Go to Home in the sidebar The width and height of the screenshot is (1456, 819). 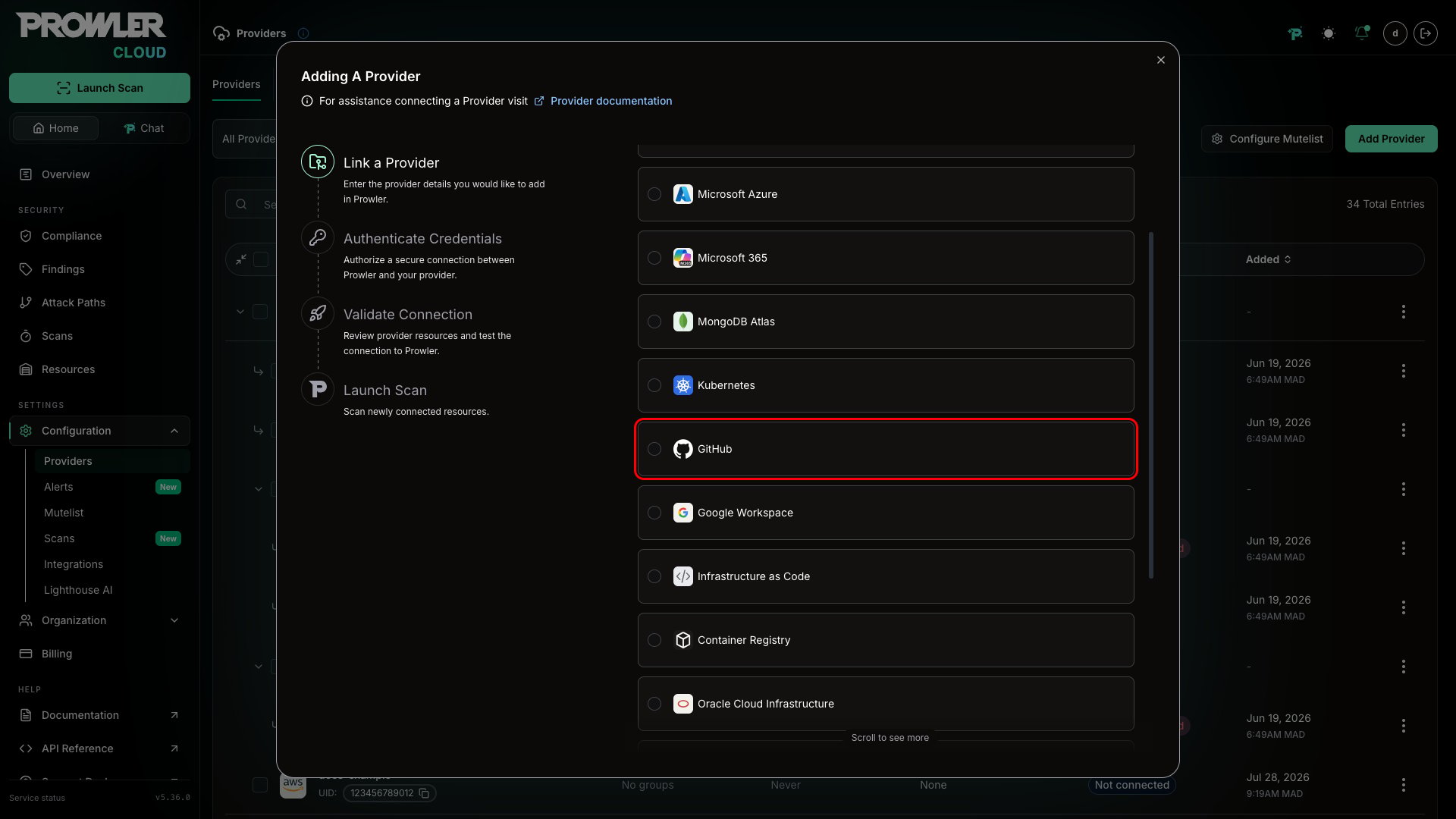tap(55, 128)
